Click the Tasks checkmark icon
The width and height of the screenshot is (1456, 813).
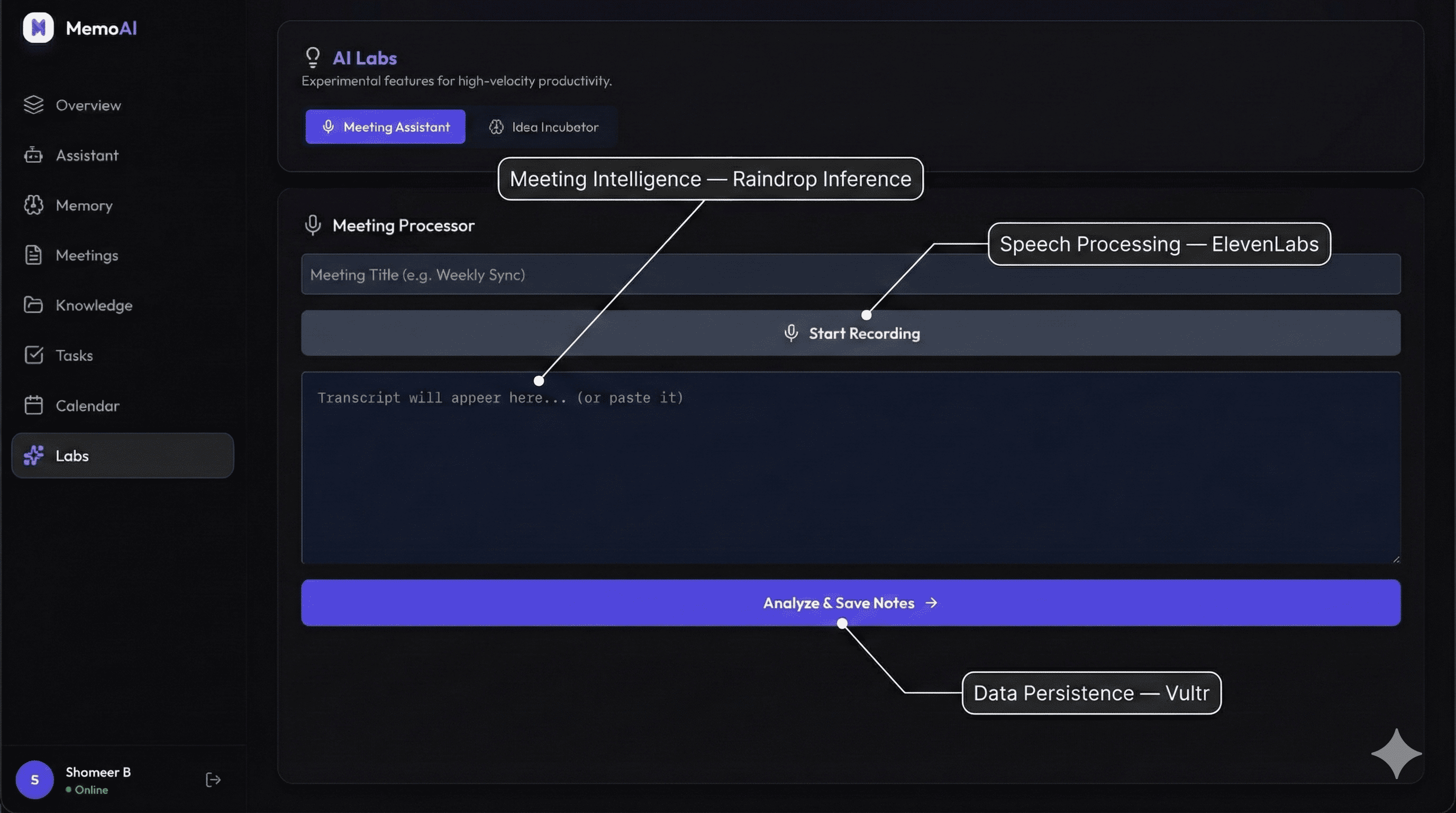coord(33,355)
